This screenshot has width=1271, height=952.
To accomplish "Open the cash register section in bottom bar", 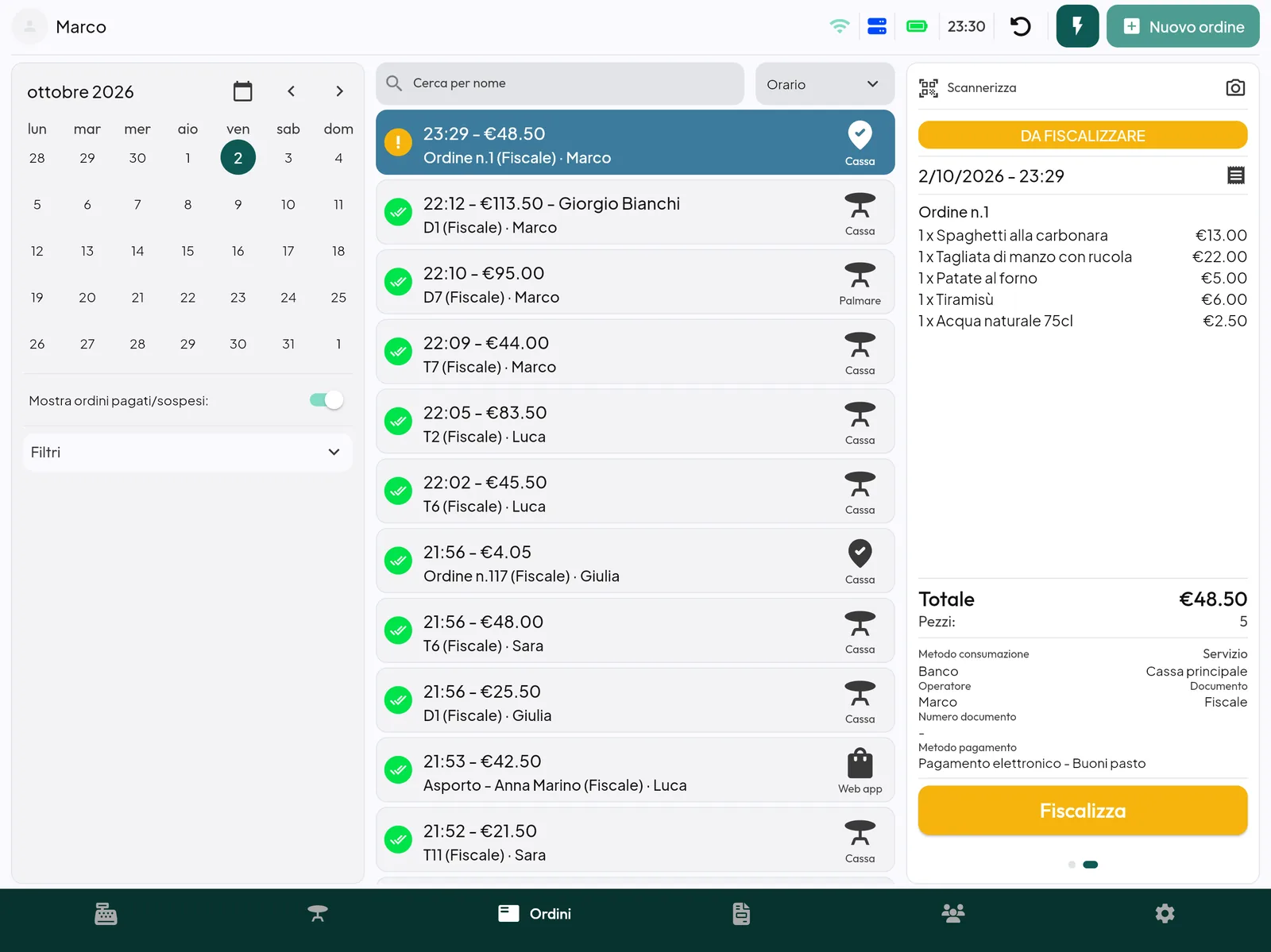I will tap(106, 914).
